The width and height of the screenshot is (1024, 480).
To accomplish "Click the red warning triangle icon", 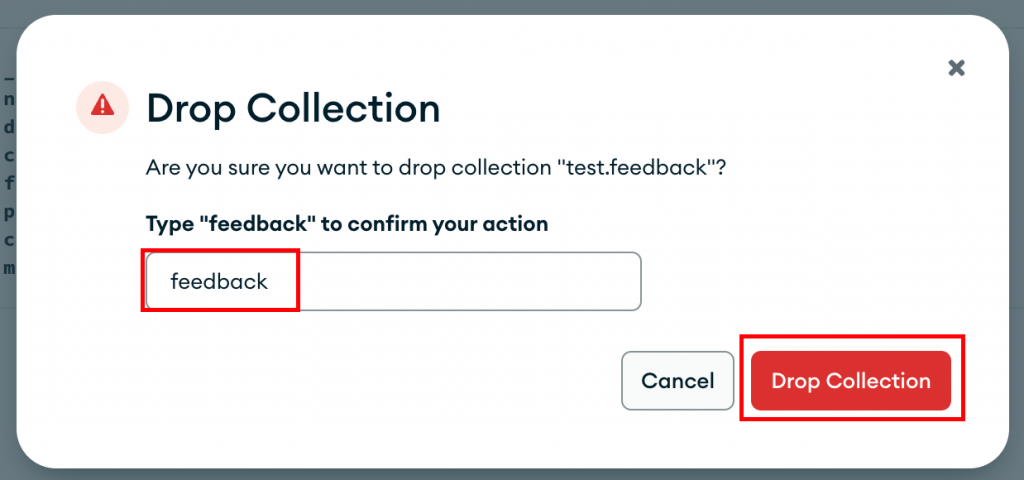I will pyautogui.click(x=102, y=104).
